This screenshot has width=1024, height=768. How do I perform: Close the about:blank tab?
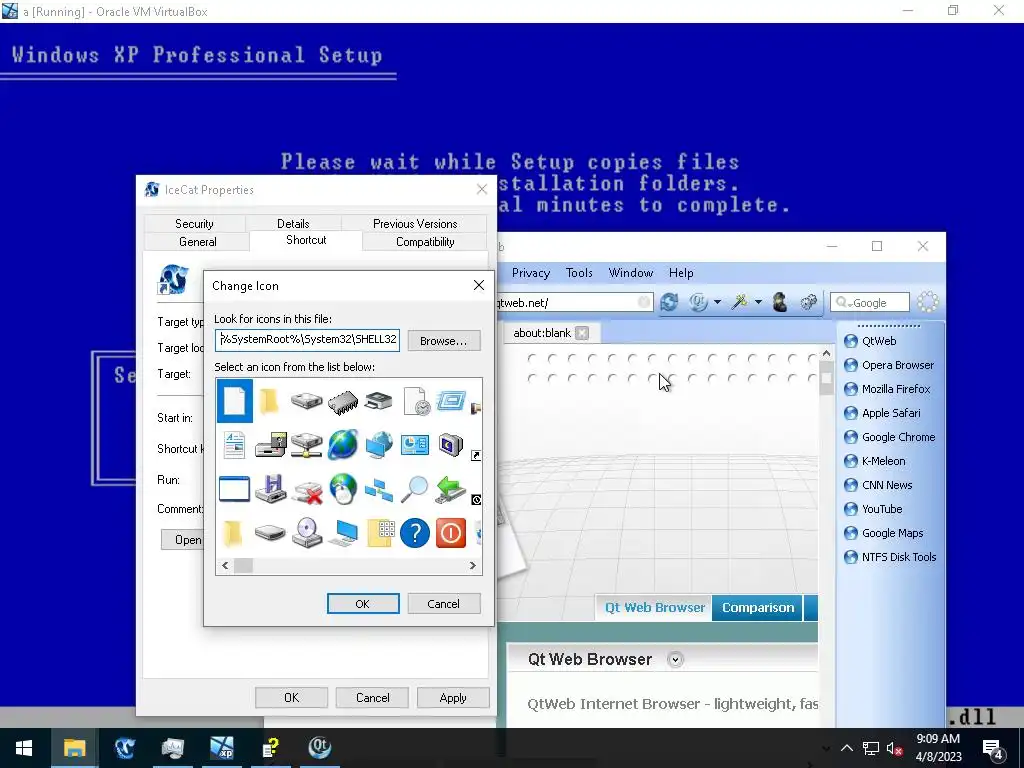582,333
